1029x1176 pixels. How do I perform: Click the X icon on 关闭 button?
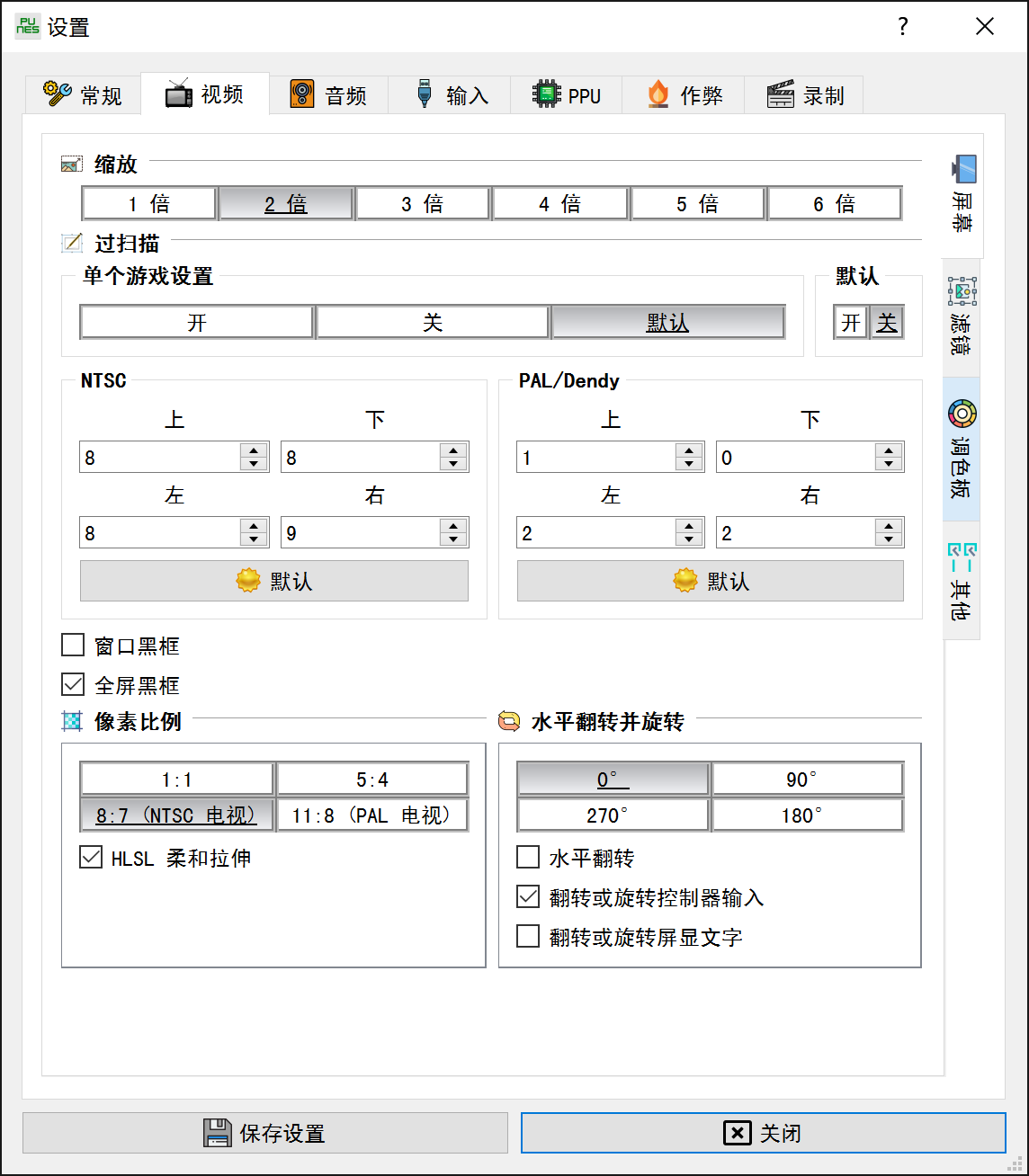(737, 1133)
